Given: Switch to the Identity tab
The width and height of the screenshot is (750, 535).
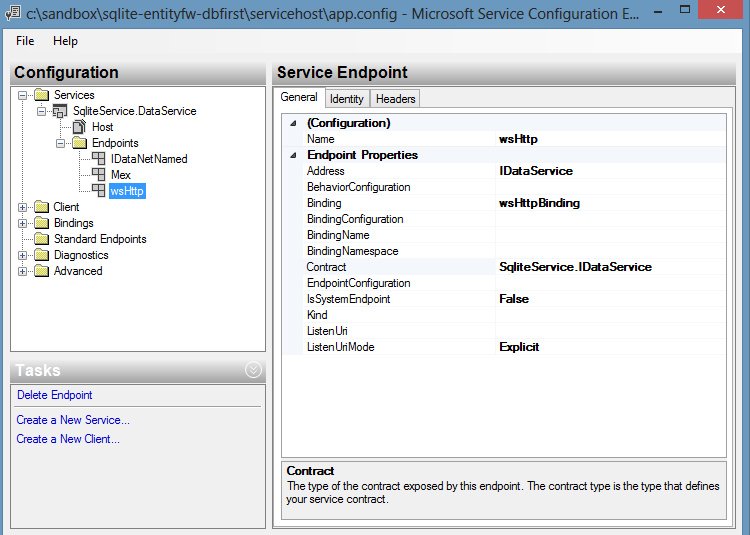Looking at the screenshot, I should [x=347, y=99].
